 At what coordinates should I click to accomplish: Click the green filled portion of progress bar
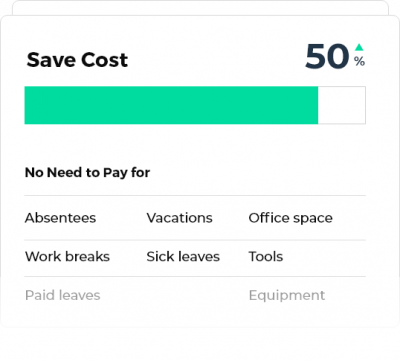[171, 105]
